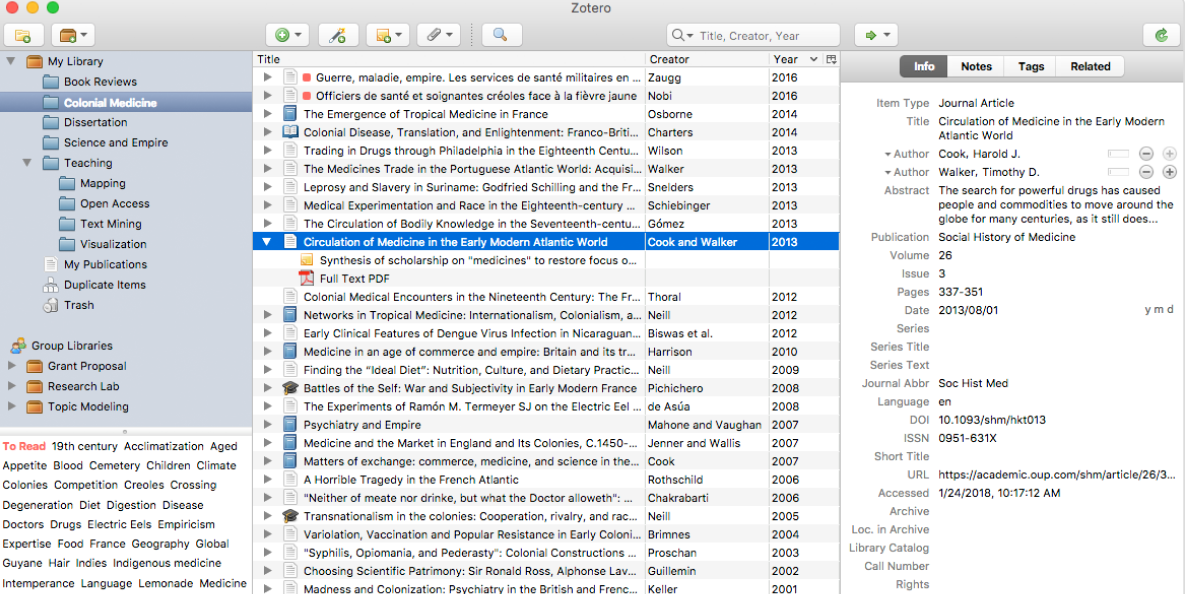
Task: Click the magic wand Add Item by Identifier icon
Action: point(338,33)
